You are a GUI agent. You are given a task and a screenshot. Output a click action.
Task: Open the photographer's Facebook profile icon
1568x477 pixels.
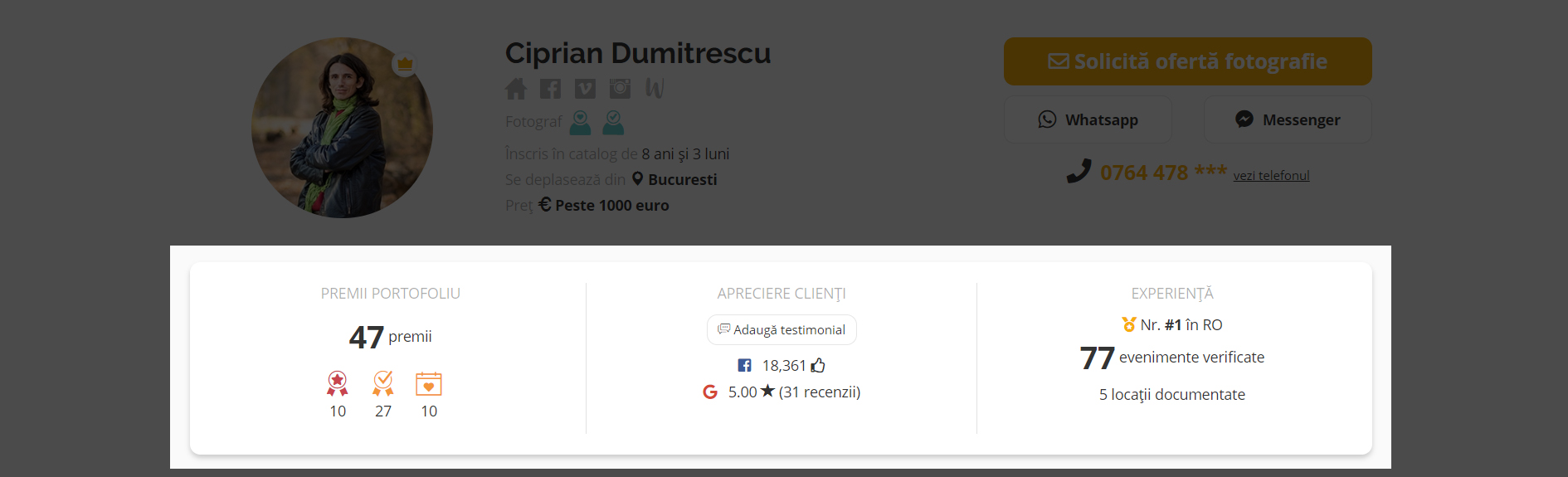coord(550,89)
